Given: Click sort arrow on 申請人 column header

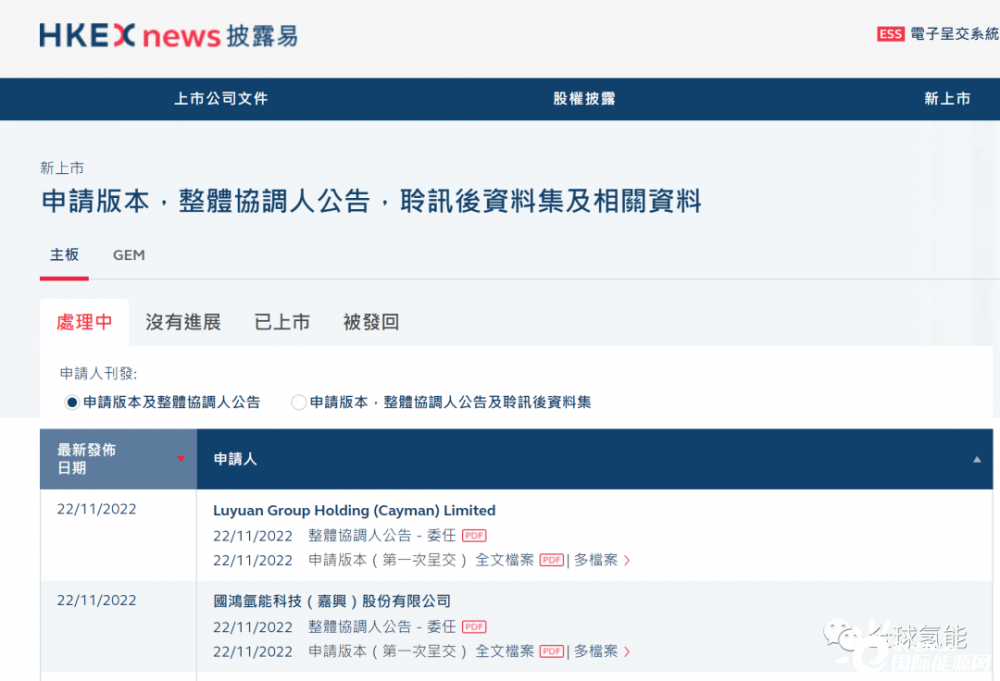Looking at the screenshot, I should (x=976, y=459).
